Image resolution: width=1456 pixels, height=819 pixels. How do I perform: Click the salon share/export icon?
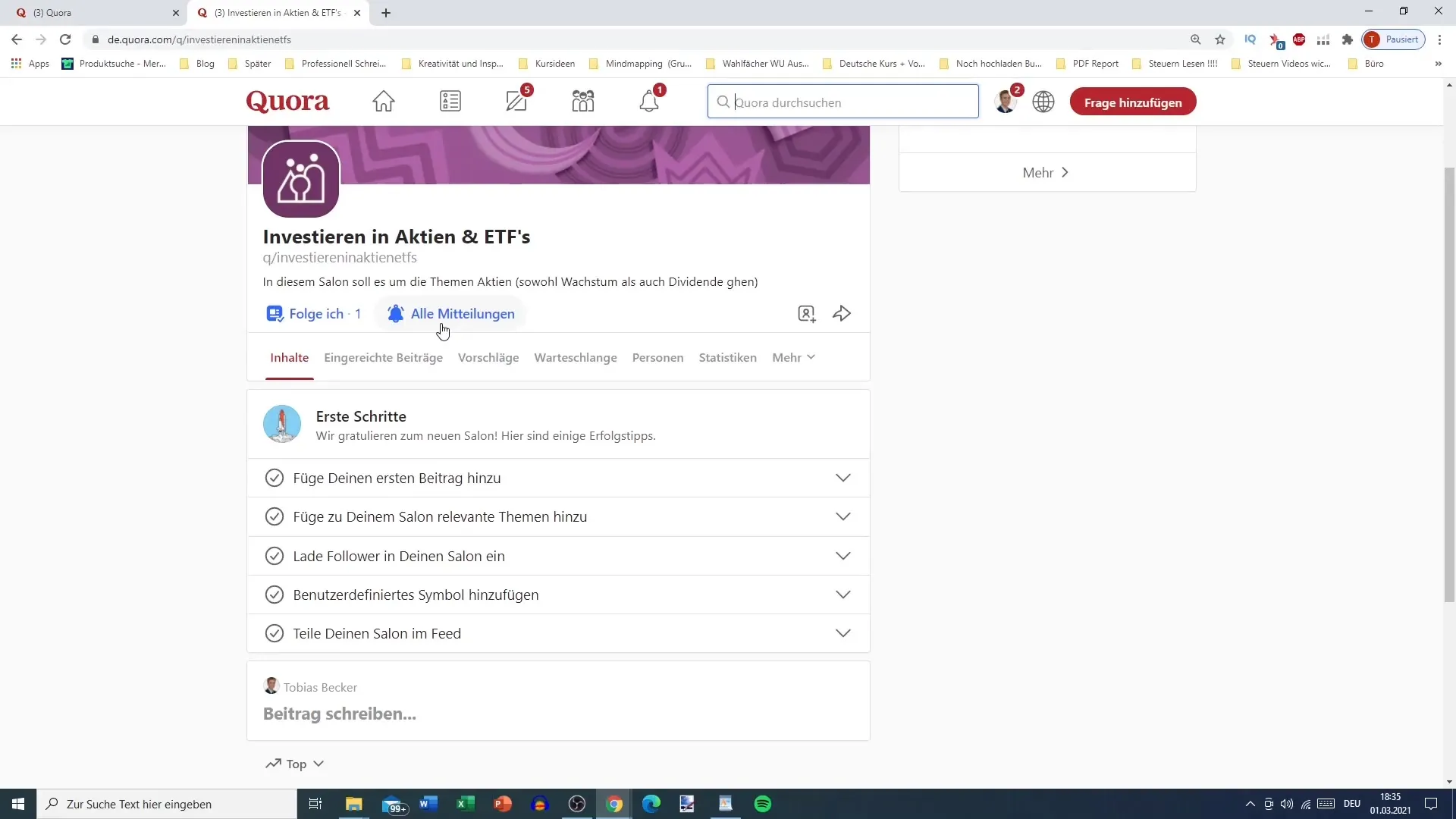point(842,314)
